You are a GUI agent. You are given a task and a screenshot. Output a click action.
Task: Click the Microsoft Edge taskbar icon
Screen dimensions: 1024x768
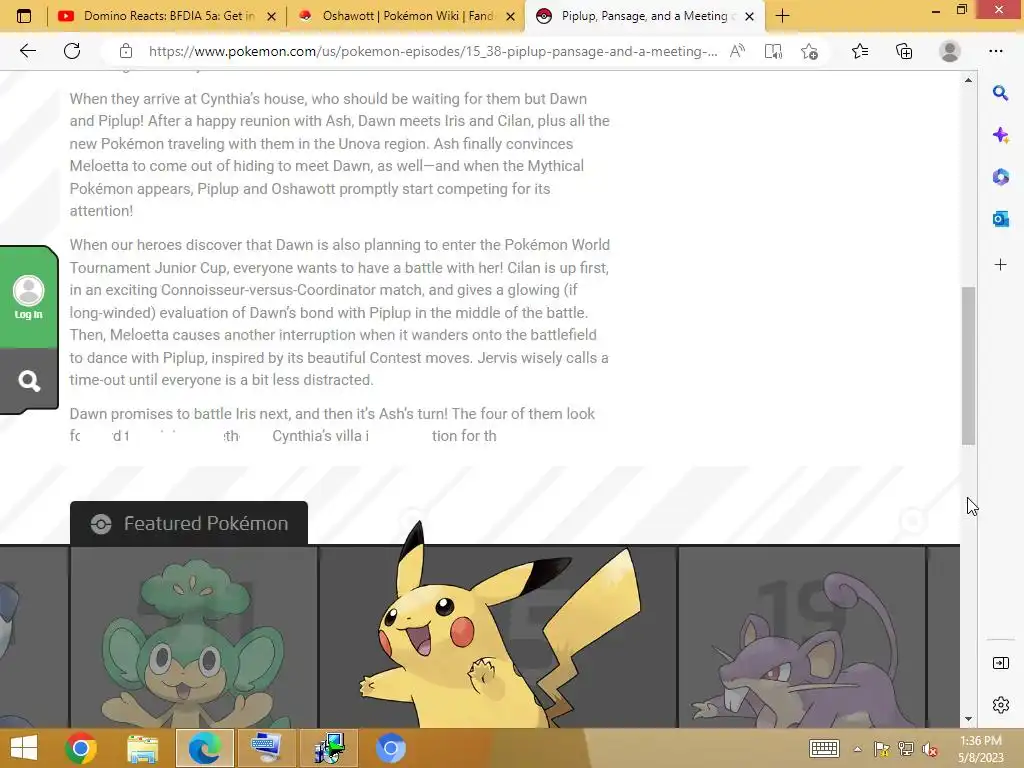204,748
